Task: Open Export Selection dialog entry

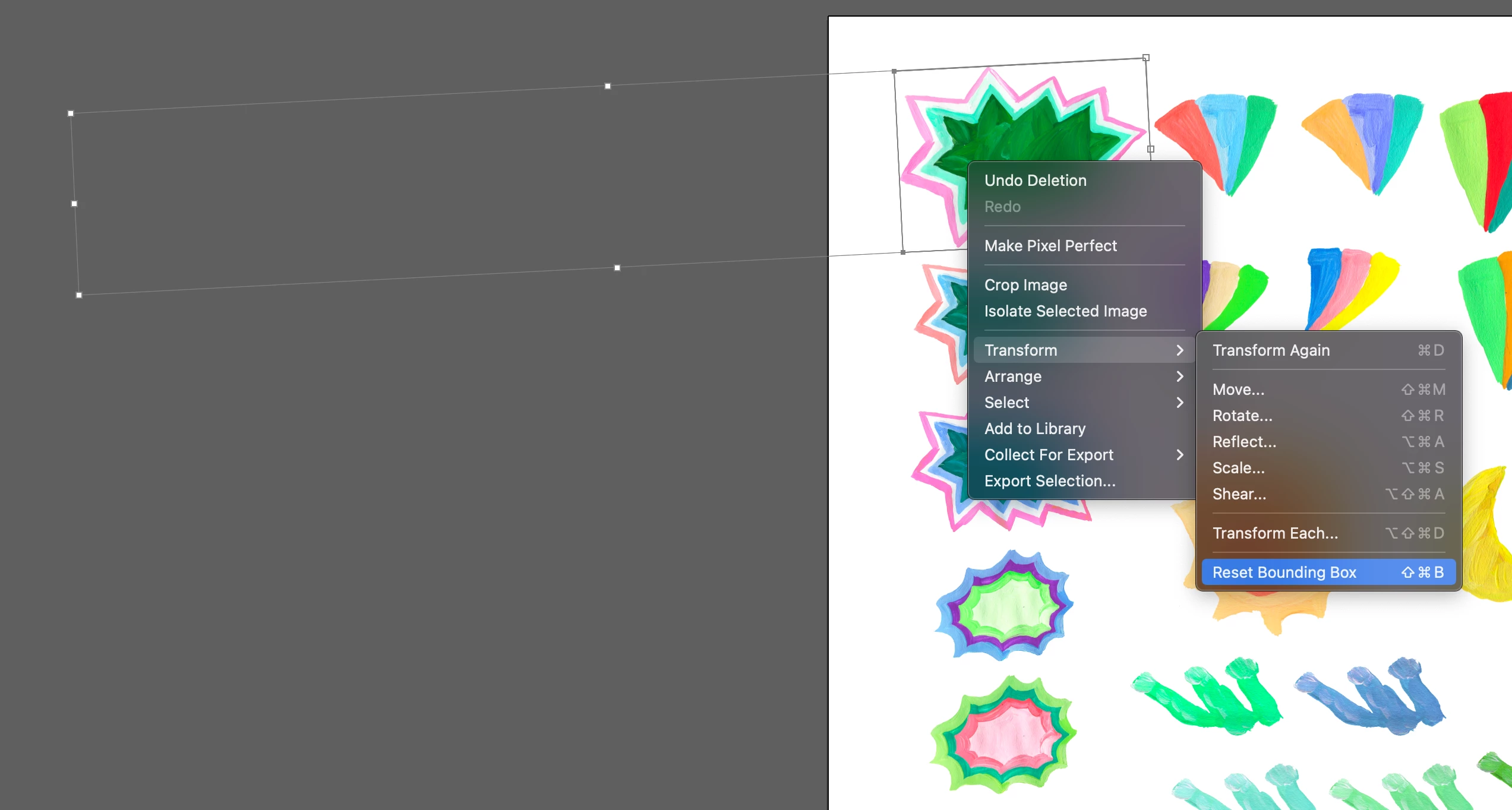Action: tap(1050, 481)
